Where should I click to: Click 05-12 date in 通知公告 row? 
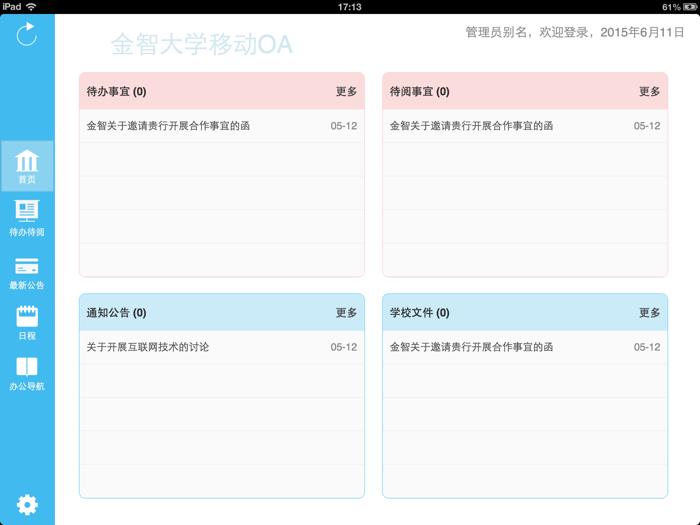(344, 347)
